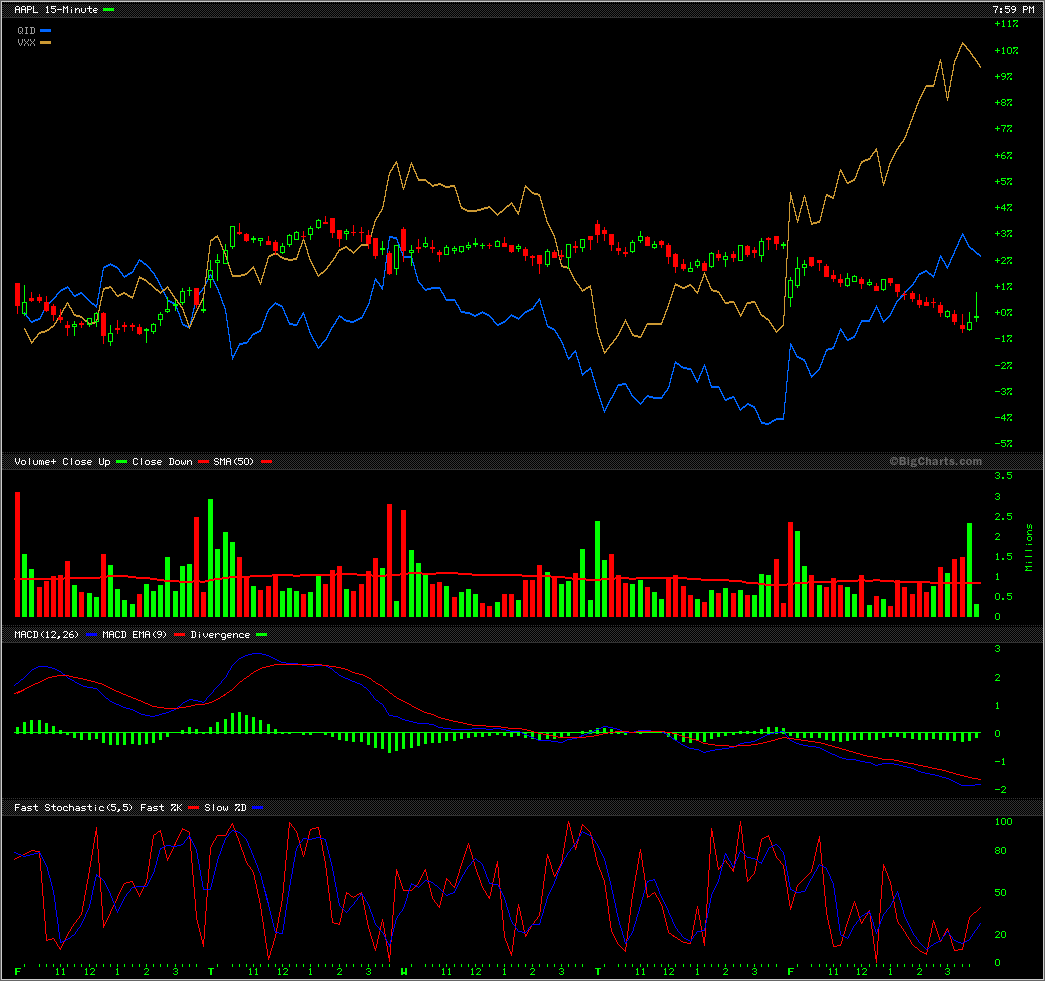Click the Close Down legend label
This screenshot has width=1045, height=981.
[162, 461]
